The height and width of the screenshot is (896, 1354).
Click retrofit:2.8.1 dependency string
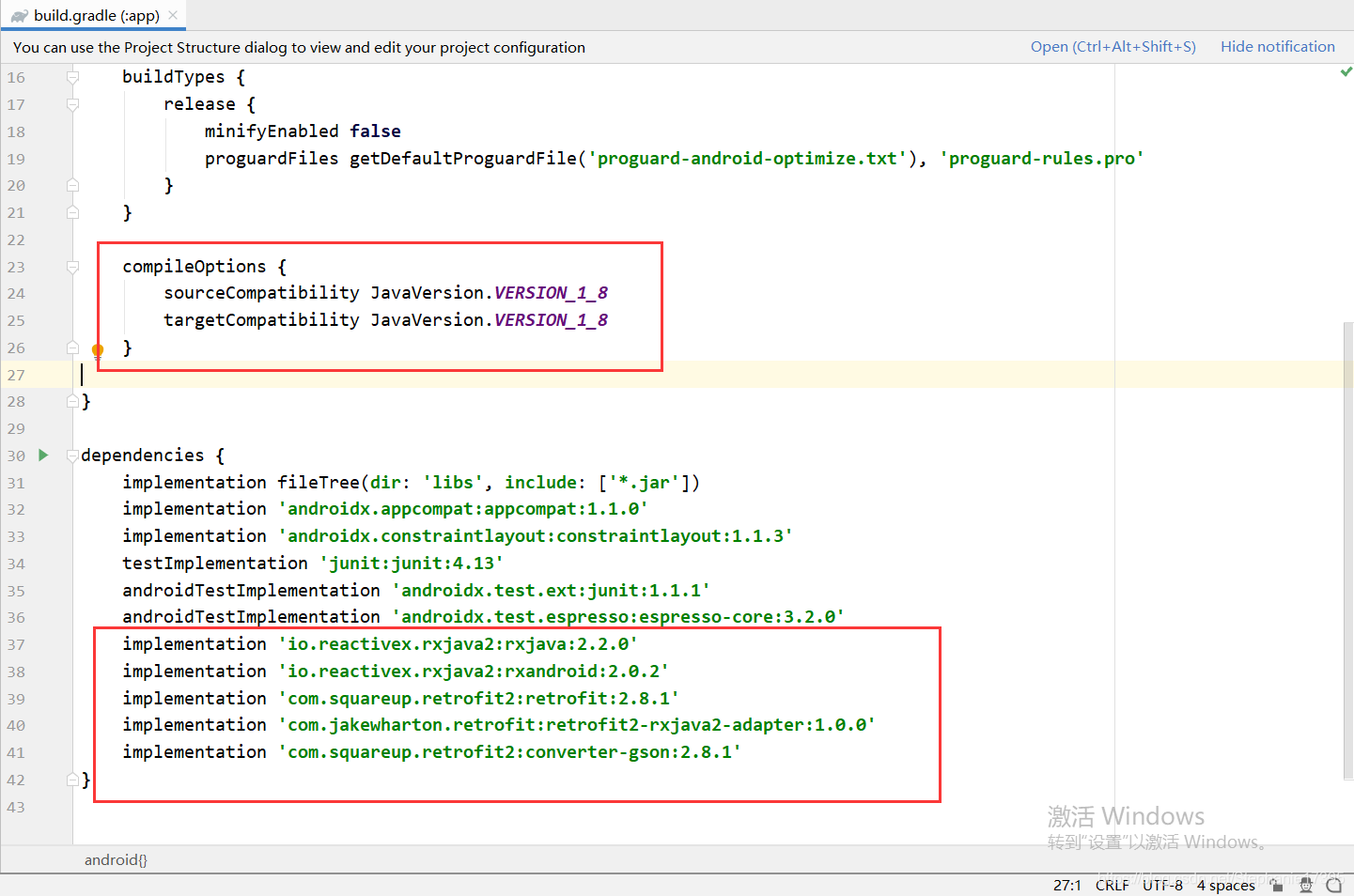coord(478,699)
